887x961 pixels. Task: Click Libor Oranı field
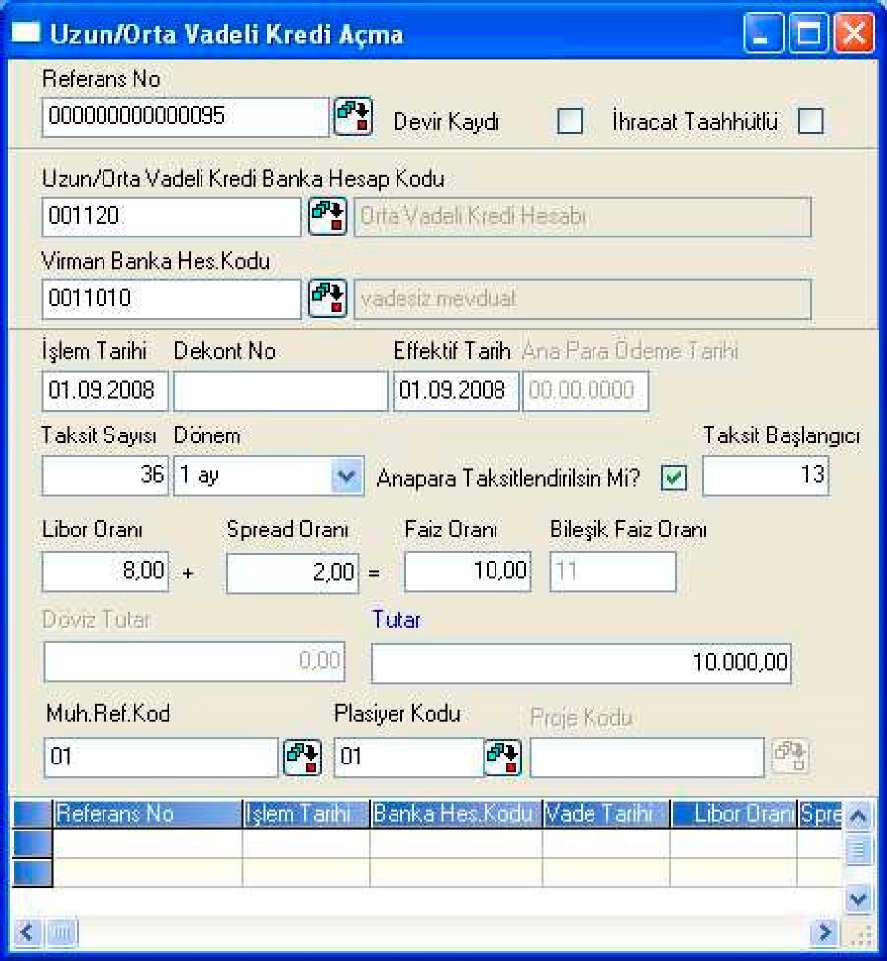point(105,571)
